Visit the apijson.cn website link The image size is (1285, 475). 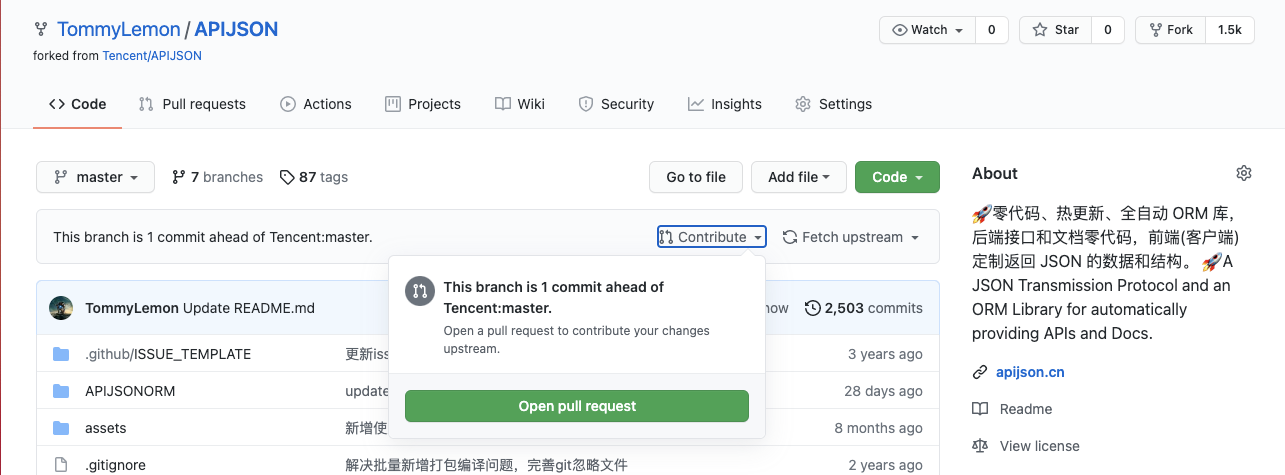[1030, 372]
